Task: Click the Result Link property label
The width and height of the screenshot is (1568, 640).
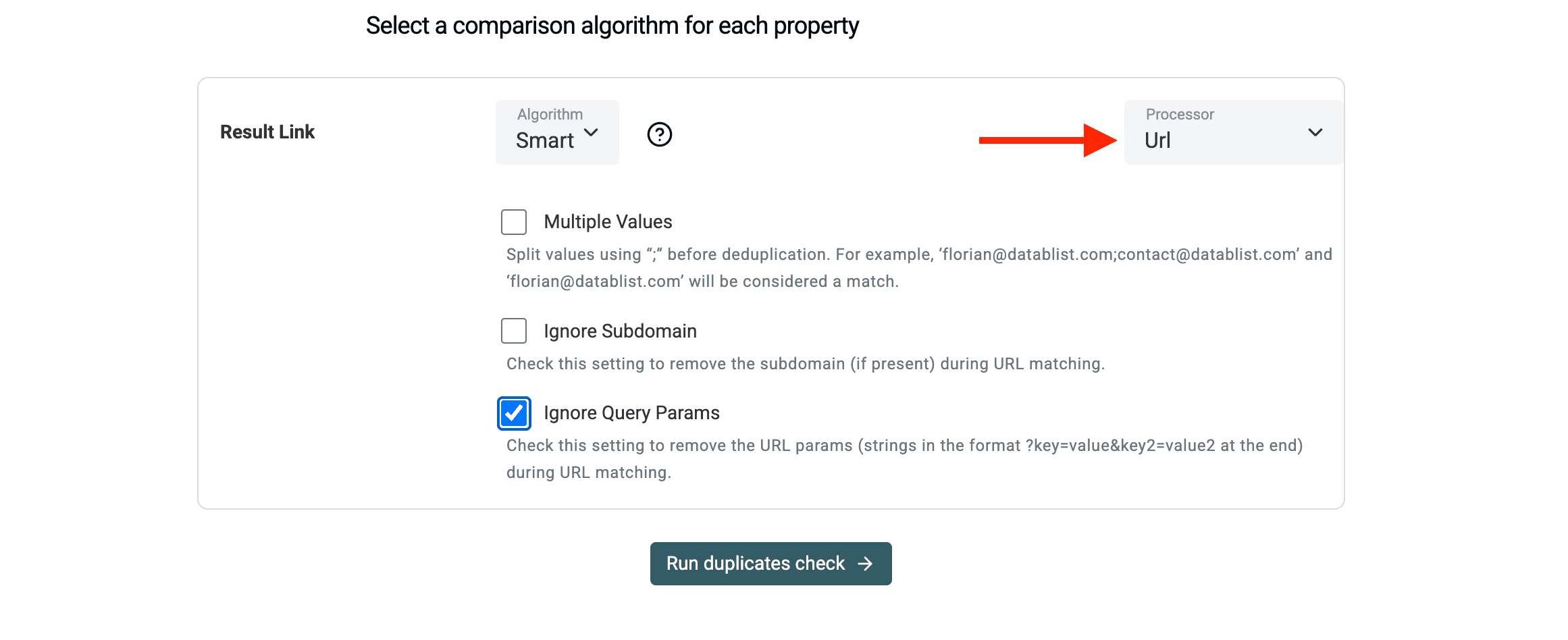Action: click(267, 132)
